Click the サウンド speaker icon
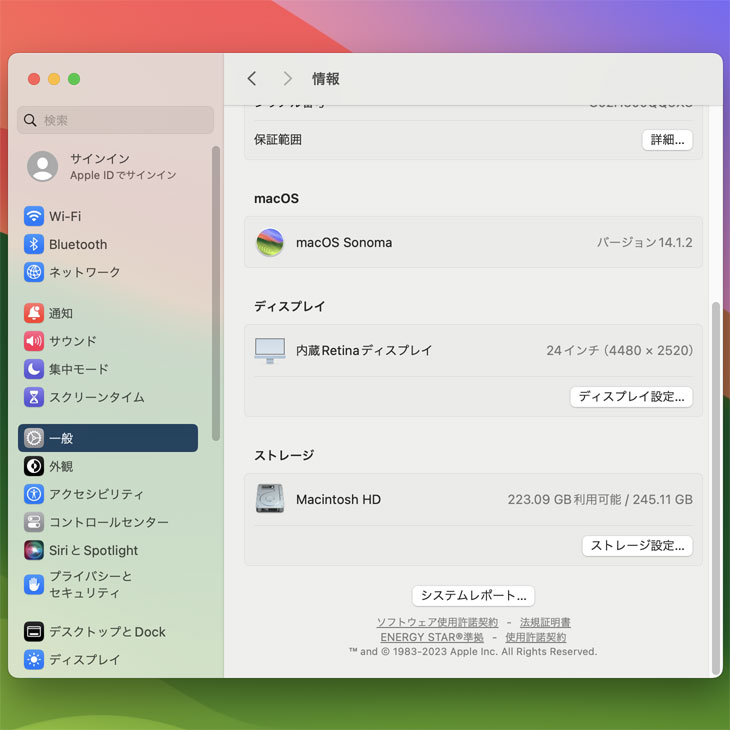This screenshot has width=730, height=730. tap(34, 341)
